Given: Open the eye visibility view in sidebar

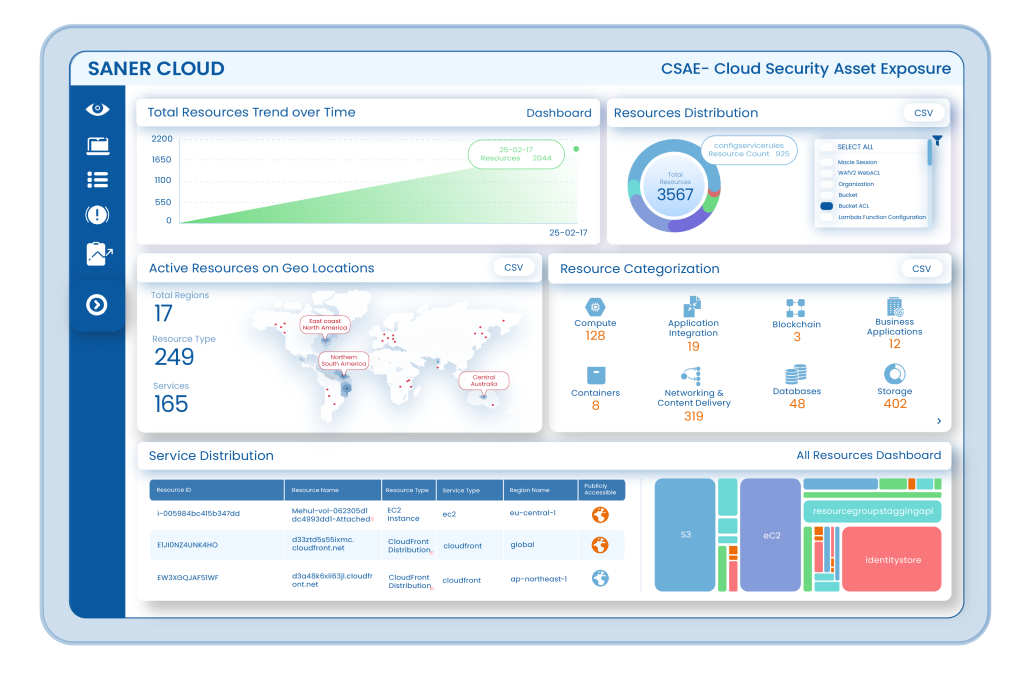Looking at the screenshot, I should [97, 109].
